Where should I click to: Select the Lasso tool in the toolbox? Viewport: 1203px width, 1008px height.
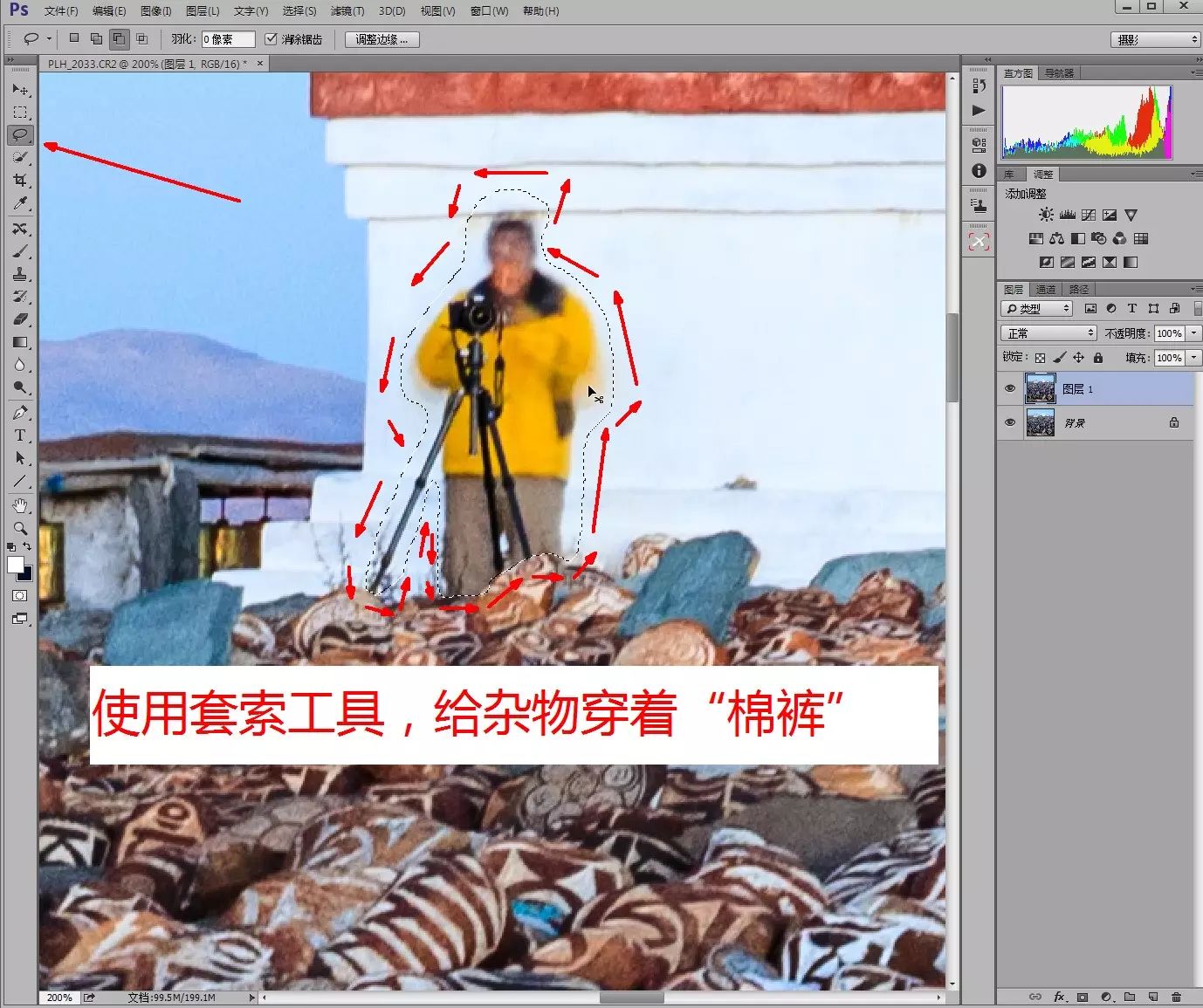click(x=20, y=135)
